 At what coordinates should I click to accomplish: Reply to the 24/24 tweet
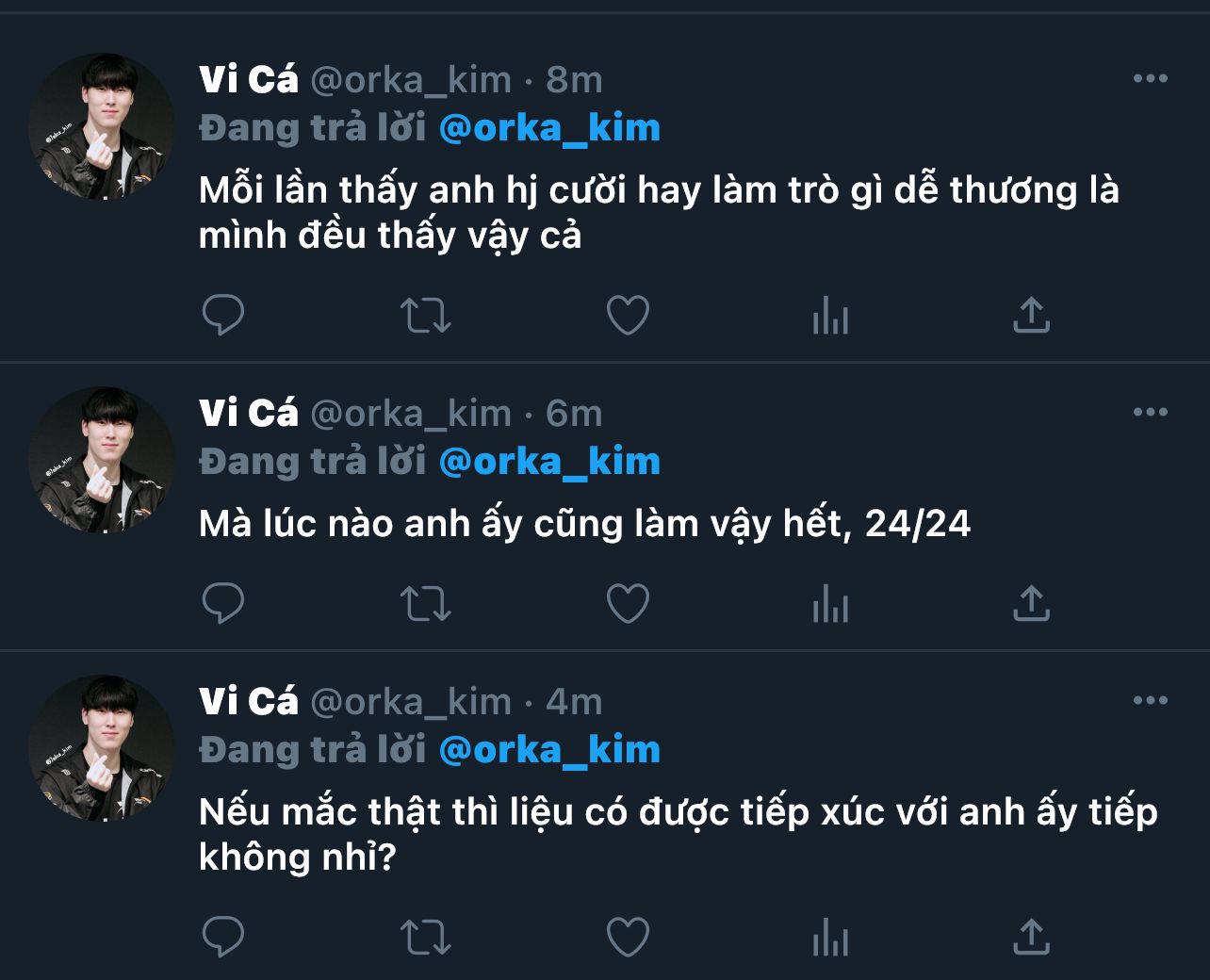223,604
